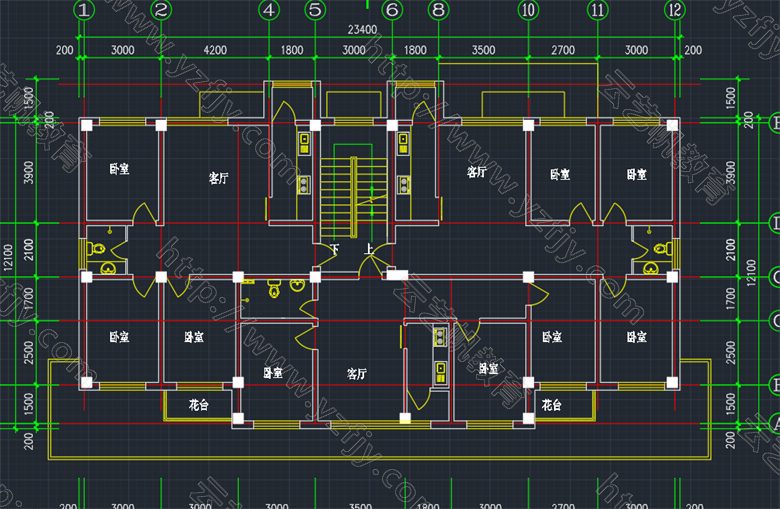Select the gas stove in the lower kitchen
This screenshot has height=509, width=780.
tap(440, 337)
